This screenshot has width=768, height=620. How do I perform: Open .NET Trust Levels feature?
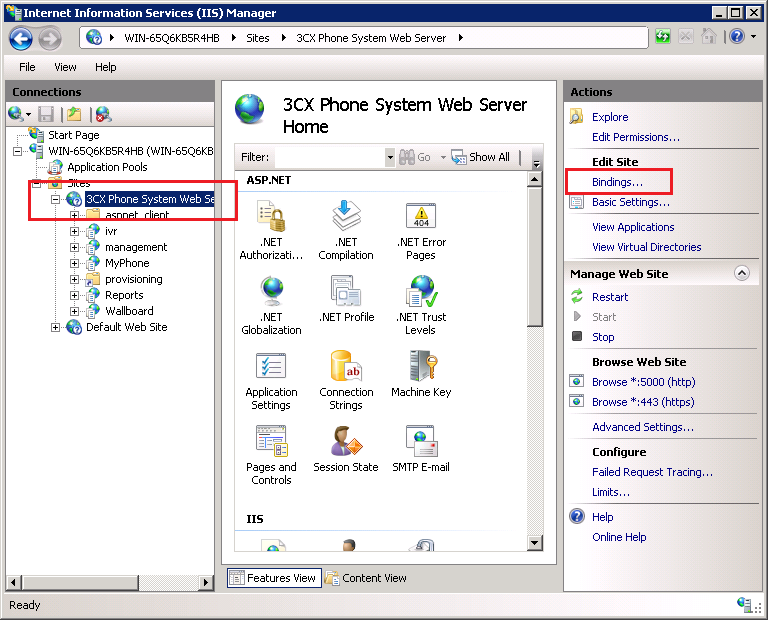[421, 305]
